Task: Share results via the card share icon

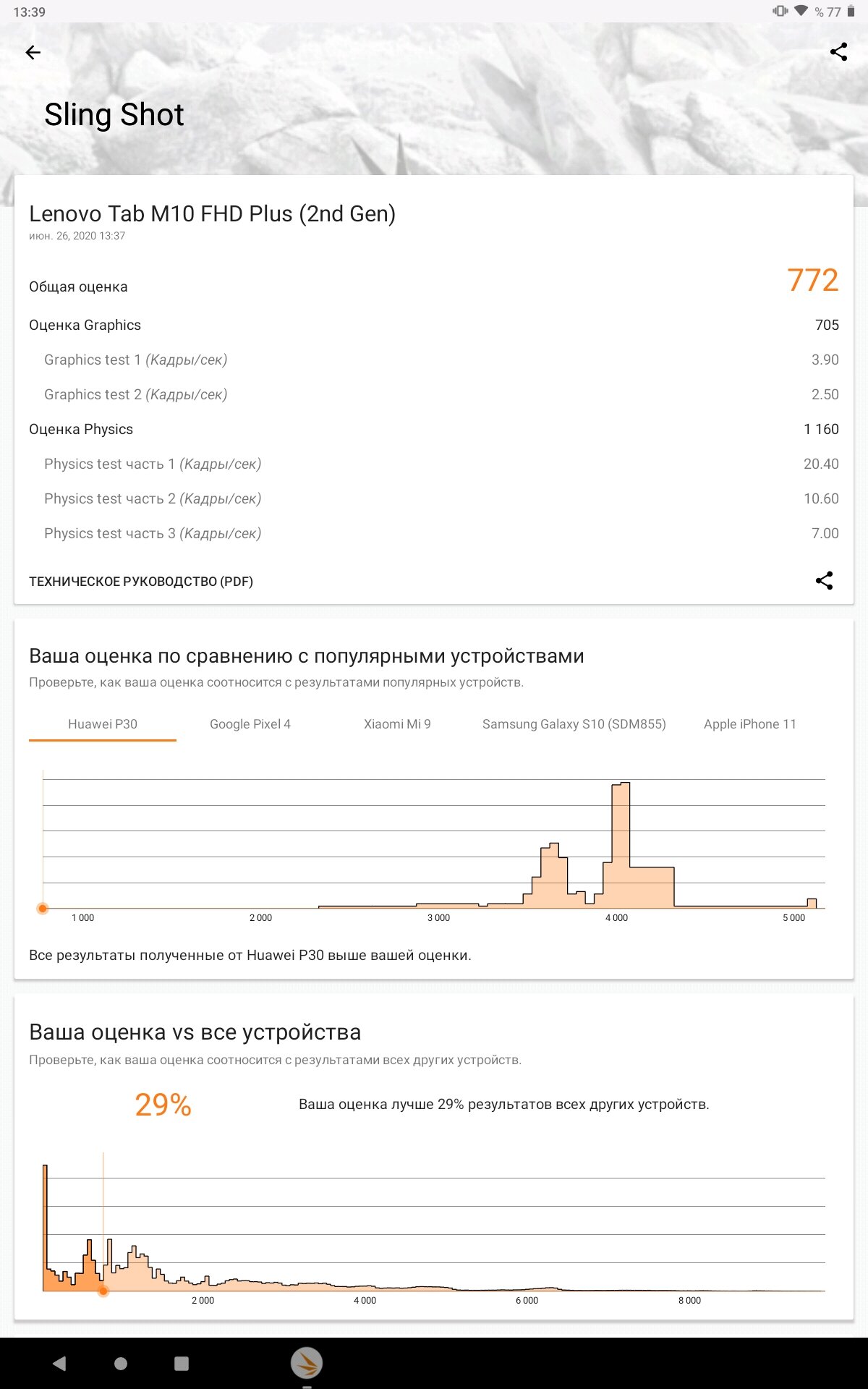Action: [x=824, y=580]
